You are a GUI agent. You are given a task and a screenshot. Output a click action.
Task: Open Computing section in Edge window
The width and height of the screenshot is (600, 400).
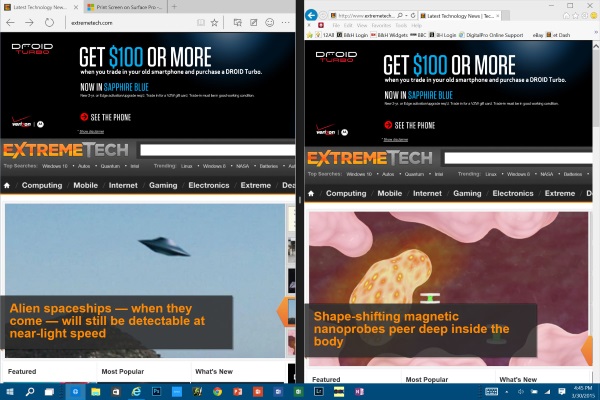coord(42,185)
